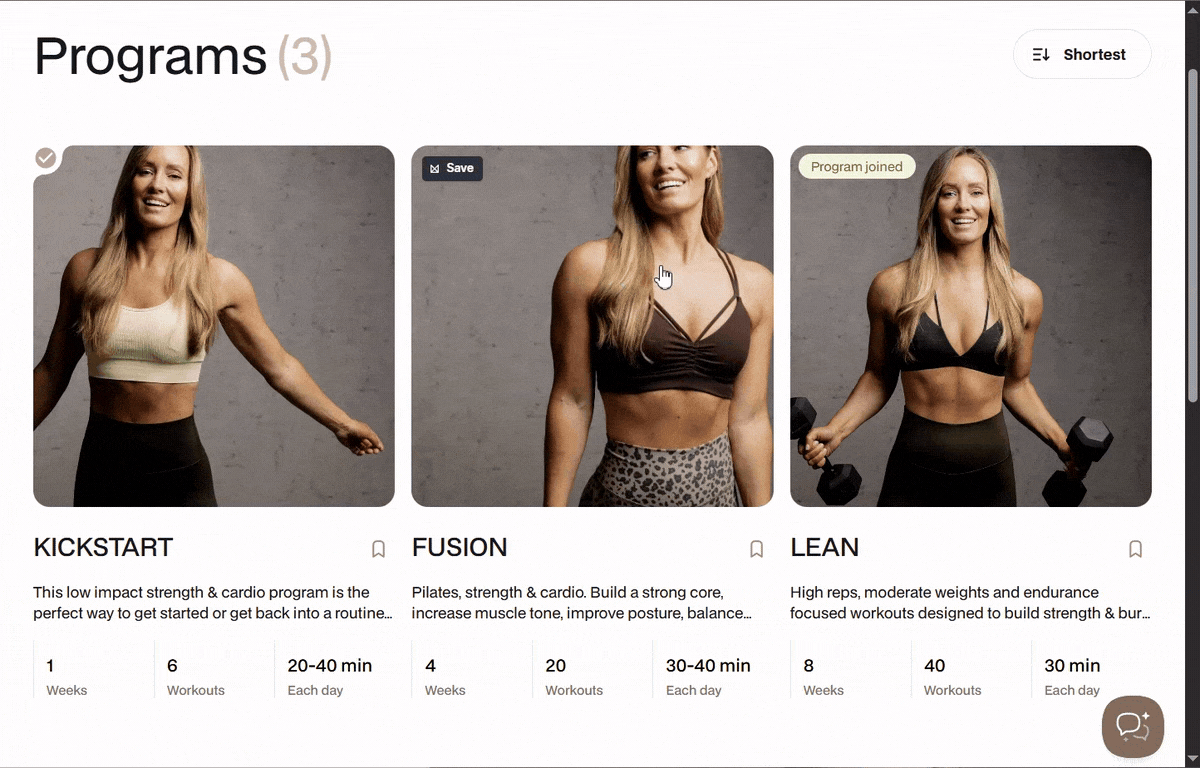Open the FUSION program thumbnail

[592, 326]
